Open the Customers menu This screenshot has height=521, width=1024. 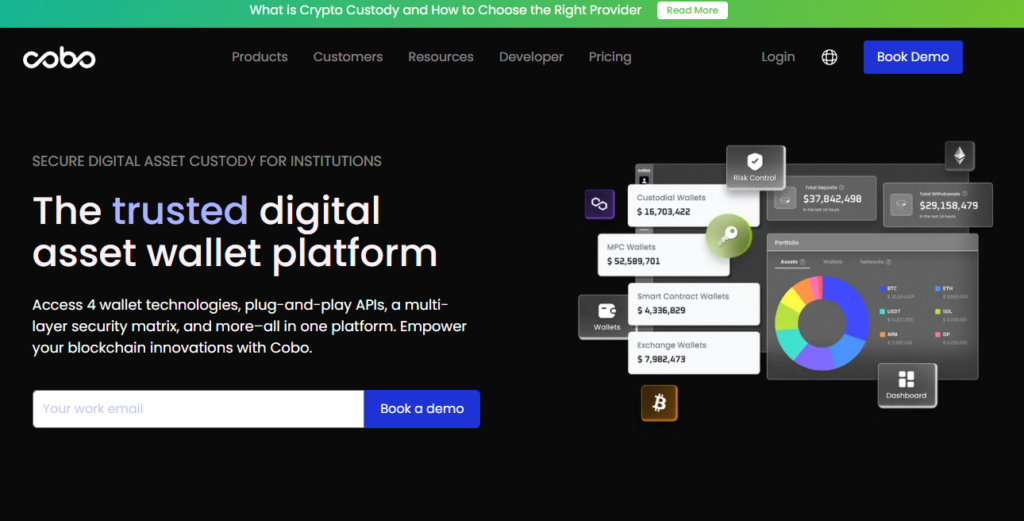(x=348, y=57)
